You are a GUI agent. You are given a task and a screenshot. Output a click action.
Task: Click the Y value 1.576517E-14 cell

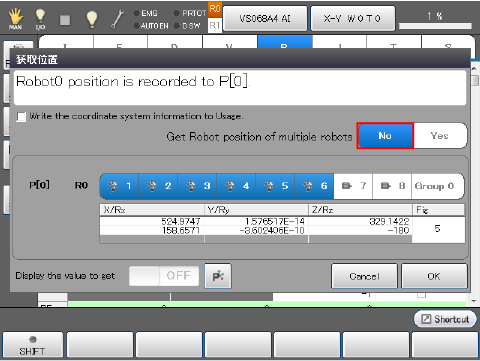tap(256, 221)
